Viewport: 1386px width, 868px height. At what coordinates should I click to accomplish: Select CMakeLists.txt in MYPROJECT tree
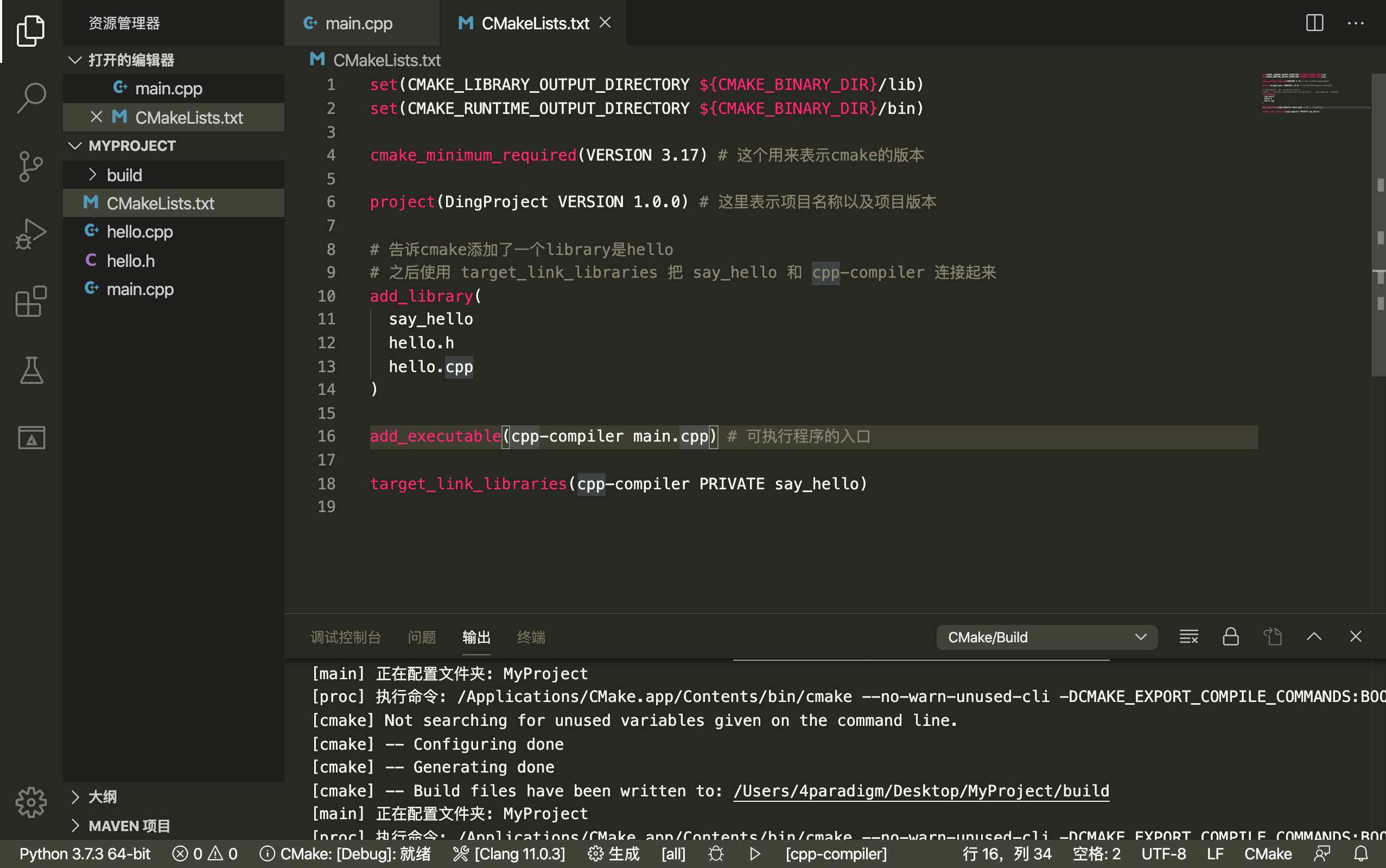click(174, 203)
